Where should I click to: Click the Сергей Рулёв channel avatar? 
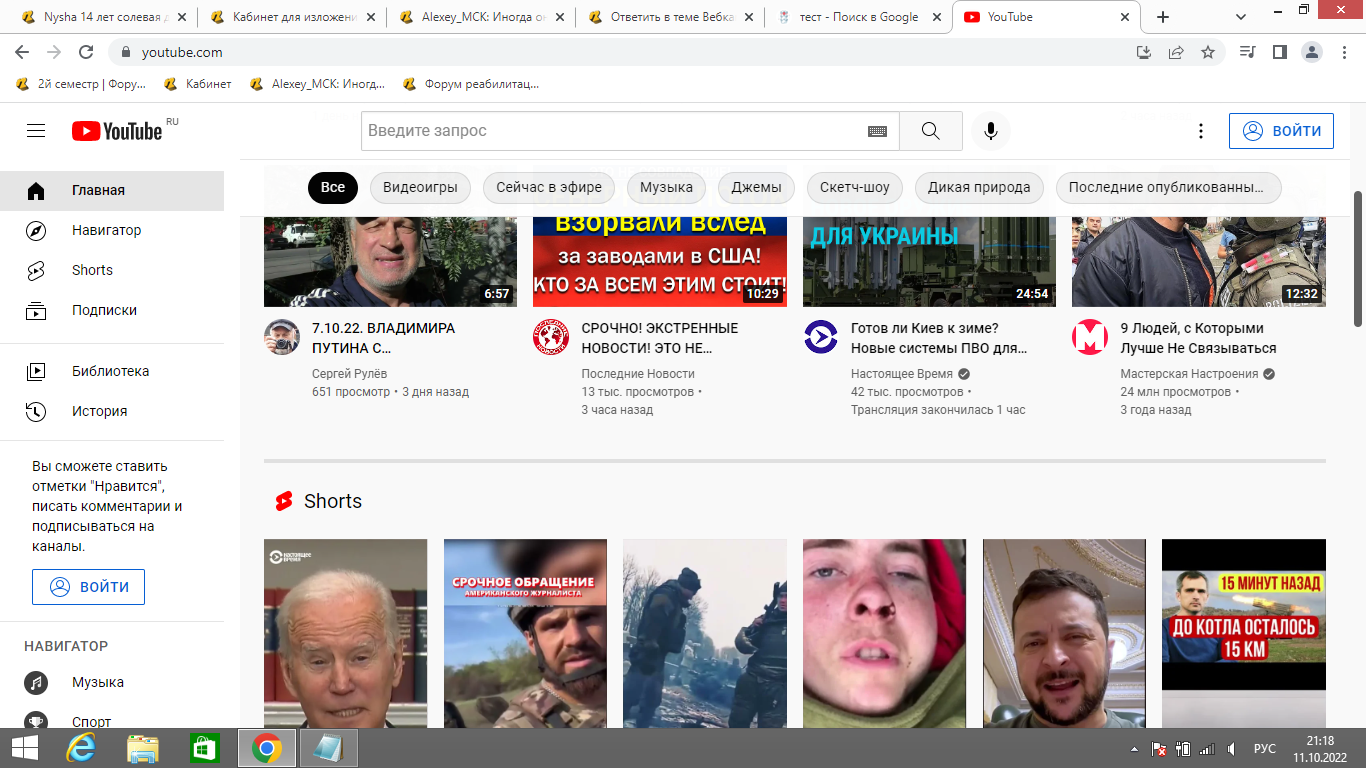282,338
